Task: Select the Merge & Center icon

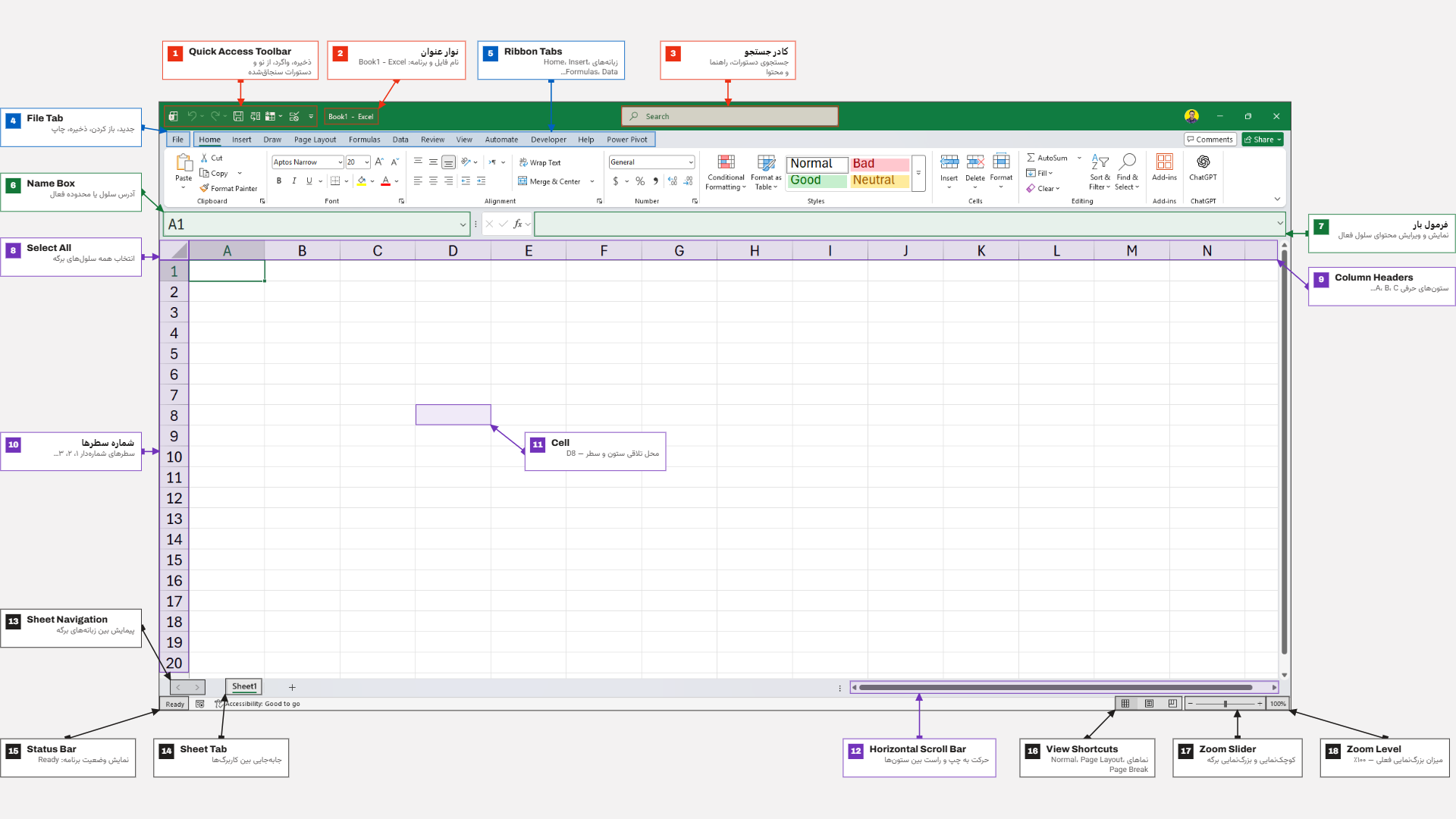Action: tap(522, 181)
